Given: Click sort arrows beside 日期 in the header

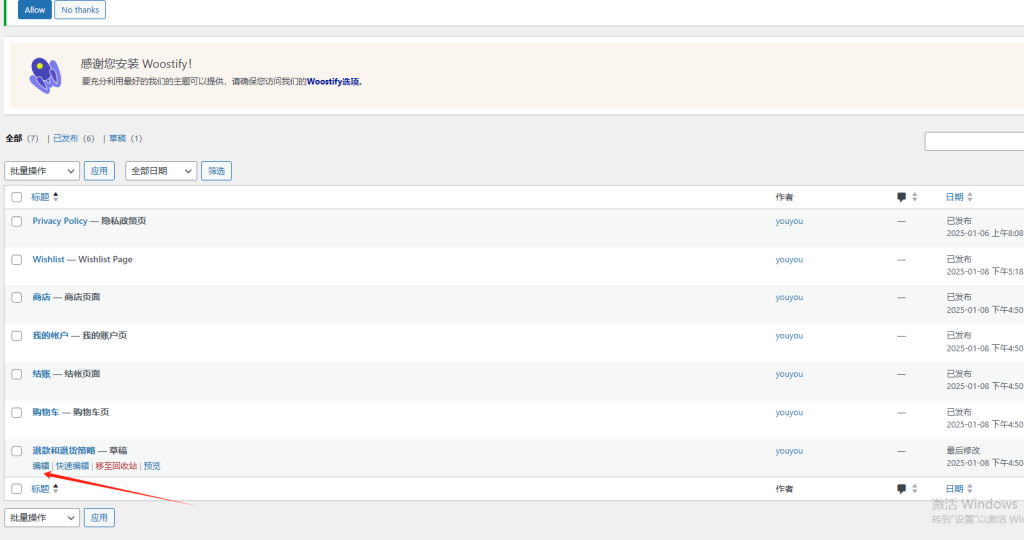Looking at the screenshot, I should click(969, 197).
